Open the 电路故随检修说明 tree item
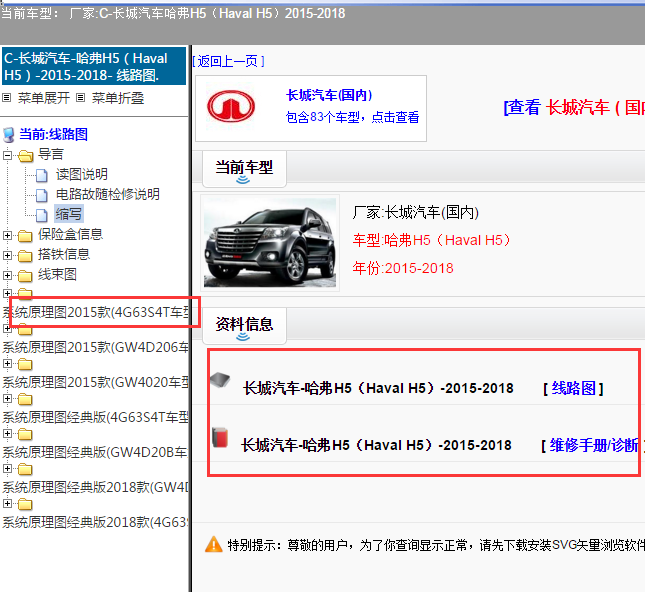 pos(108,194)
